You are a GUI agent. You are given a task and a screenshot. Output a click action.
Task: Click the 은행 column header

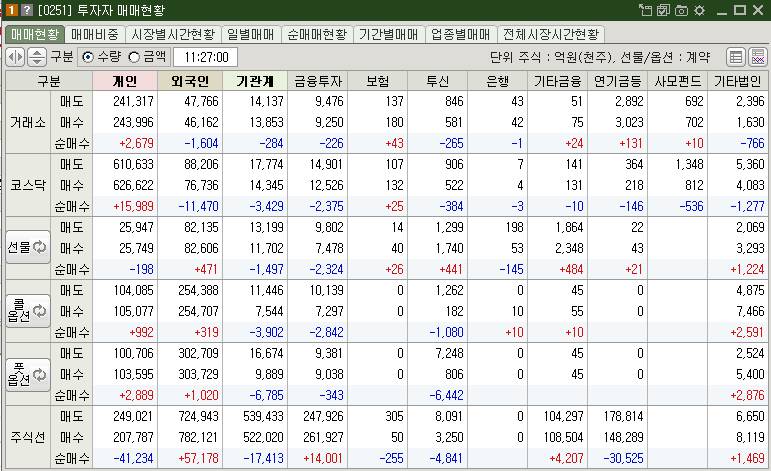498,81
